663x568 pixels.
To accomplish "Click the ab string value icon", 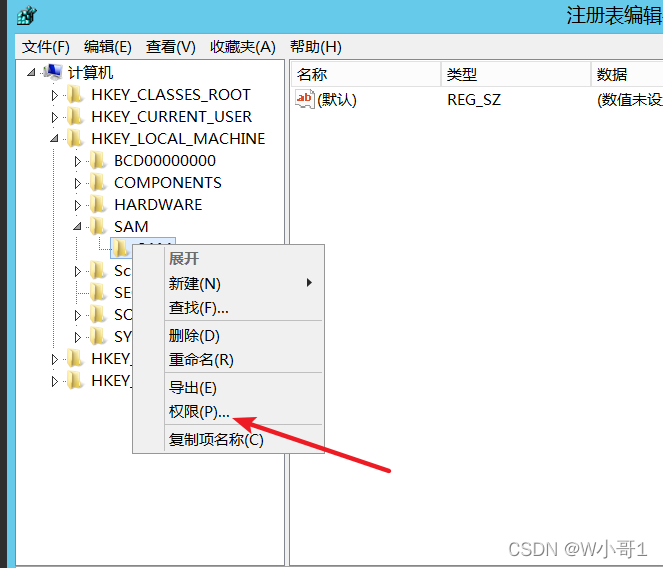I will point(305,99).
